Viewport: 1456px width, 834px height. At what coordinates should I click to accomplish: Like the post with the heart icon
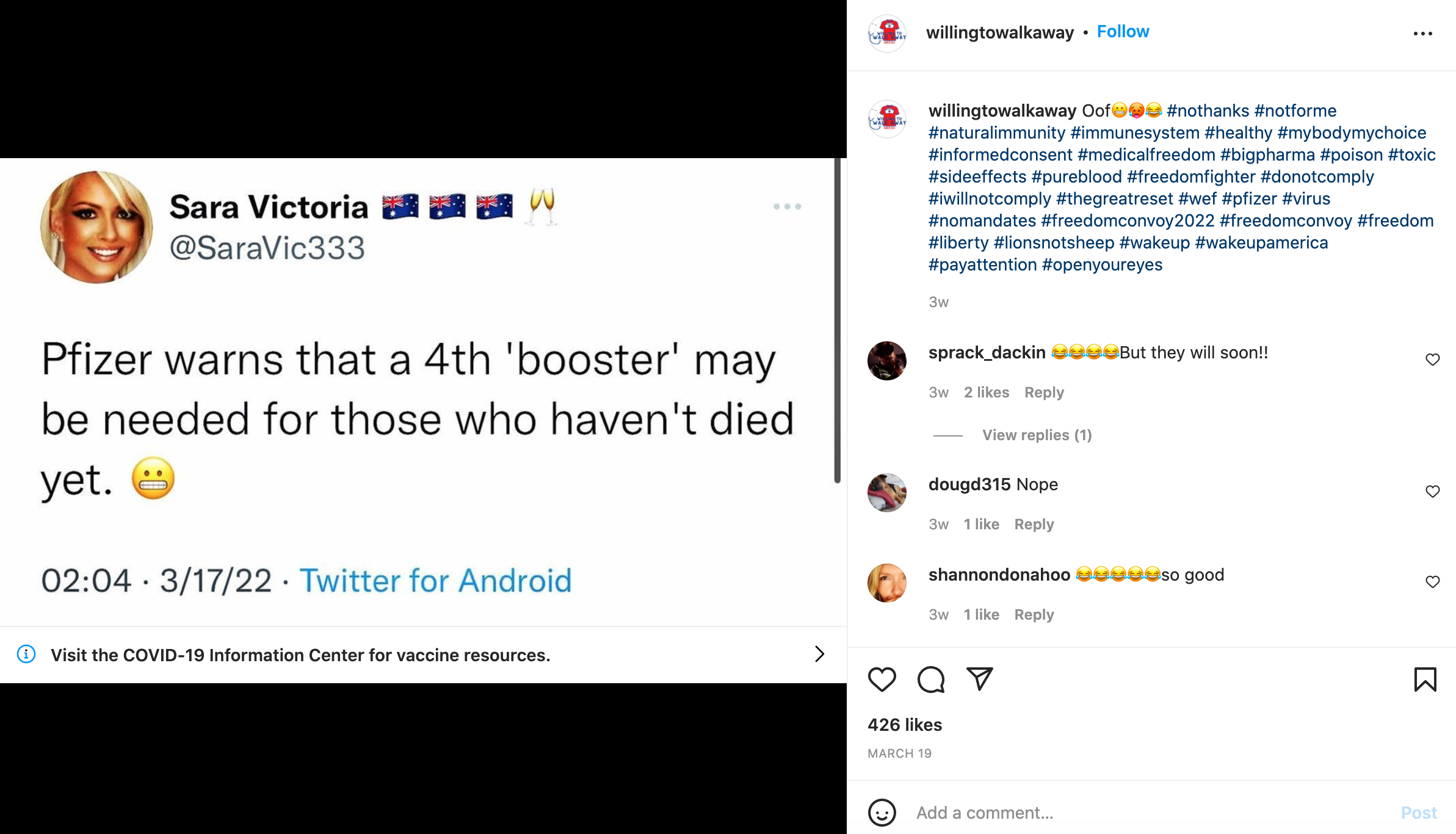(x=882, y=680)
